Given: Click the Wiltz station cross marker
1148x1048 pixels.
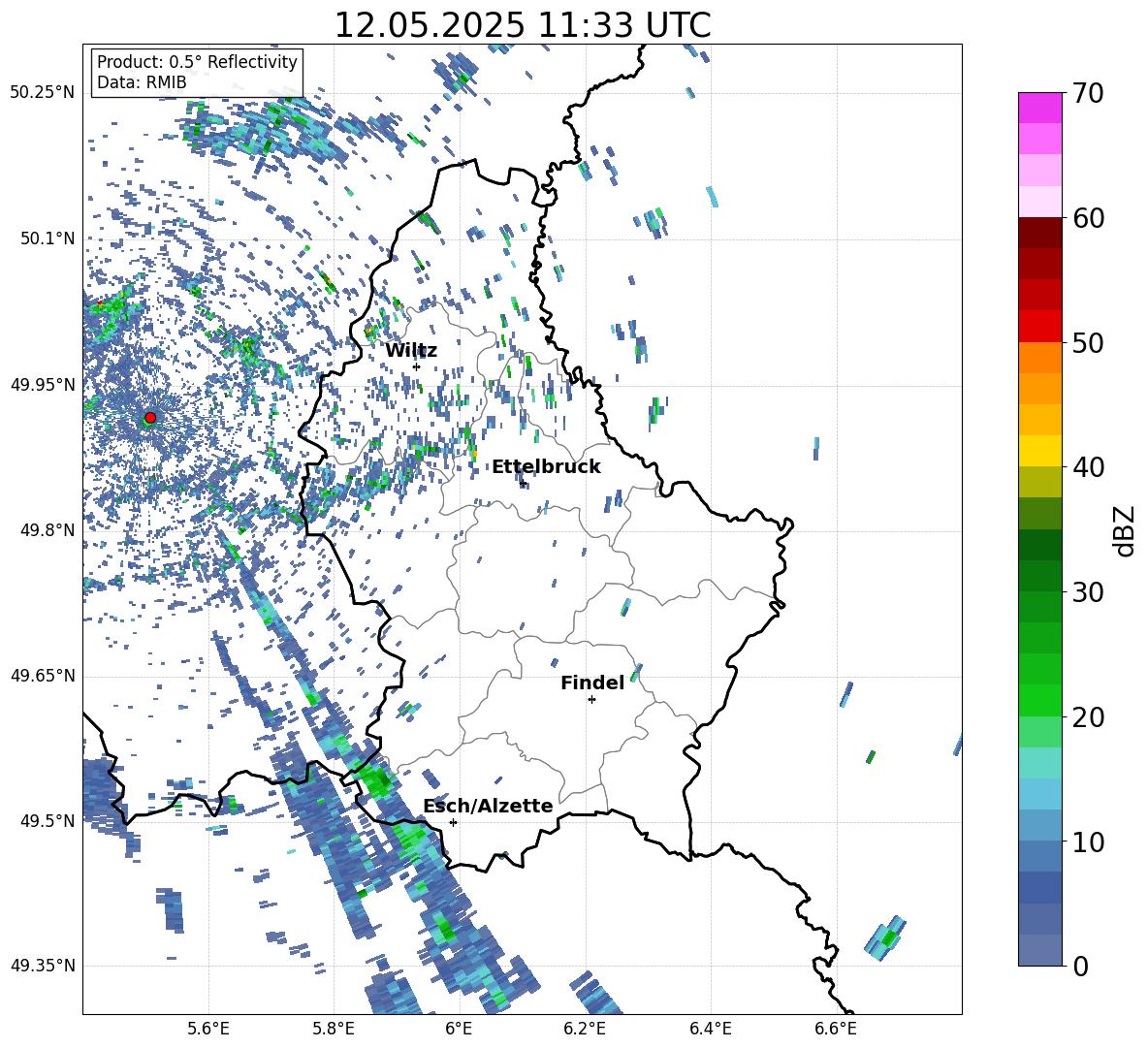Looking at the screenshot, I should tap(416, 366).
